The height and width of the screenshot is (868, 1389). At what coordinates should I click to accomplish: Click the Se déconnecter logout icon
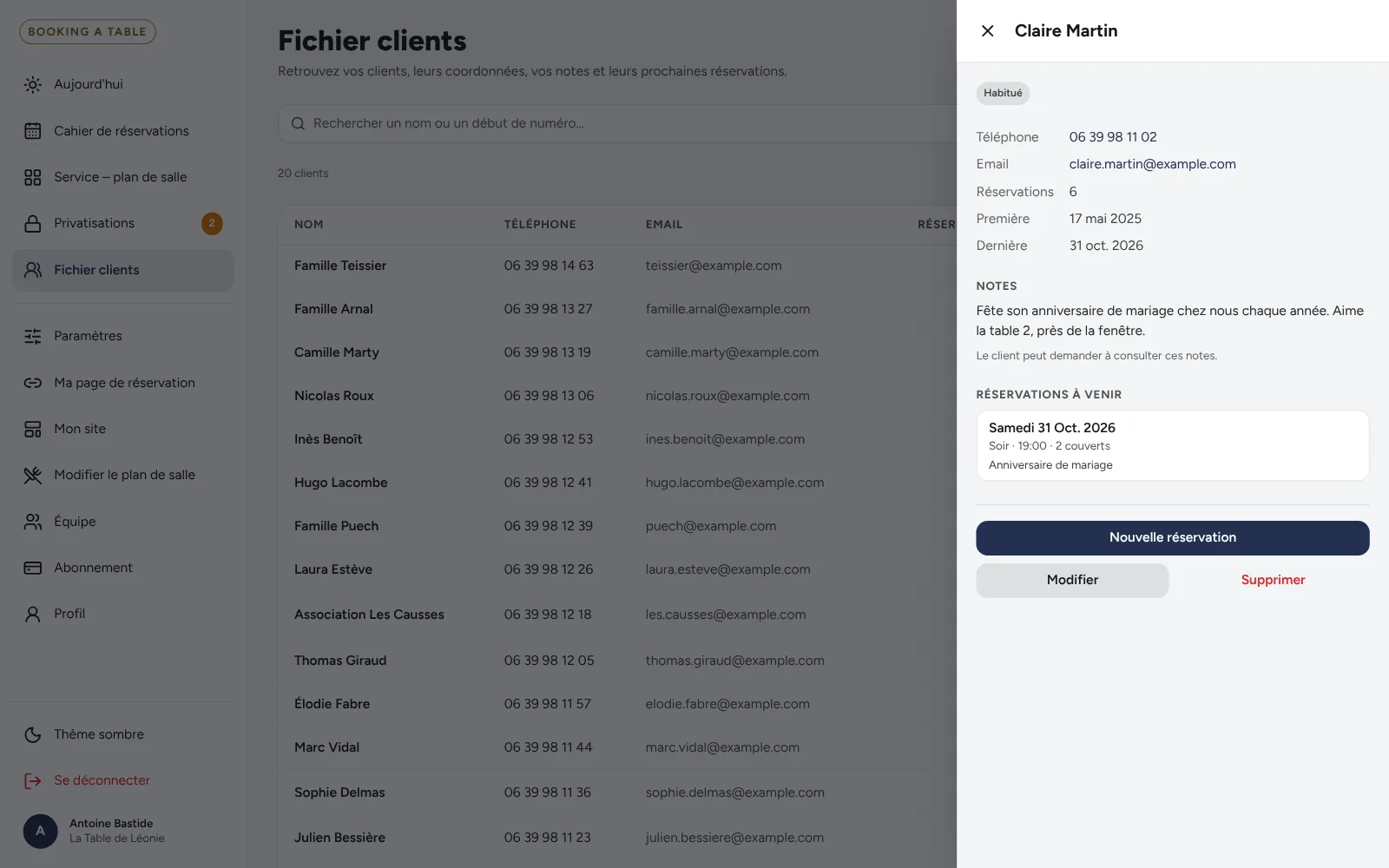tap(33, 780)
